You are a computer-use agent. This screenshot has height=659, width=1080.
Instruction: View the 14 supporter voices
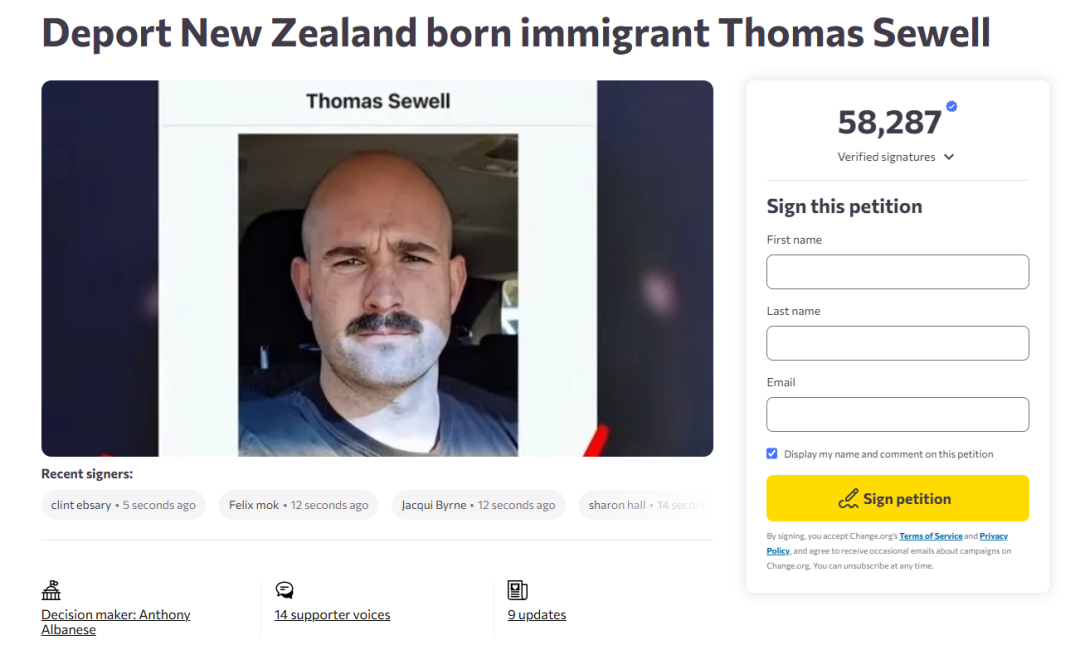pyautogui.click(x=332, y=615)
